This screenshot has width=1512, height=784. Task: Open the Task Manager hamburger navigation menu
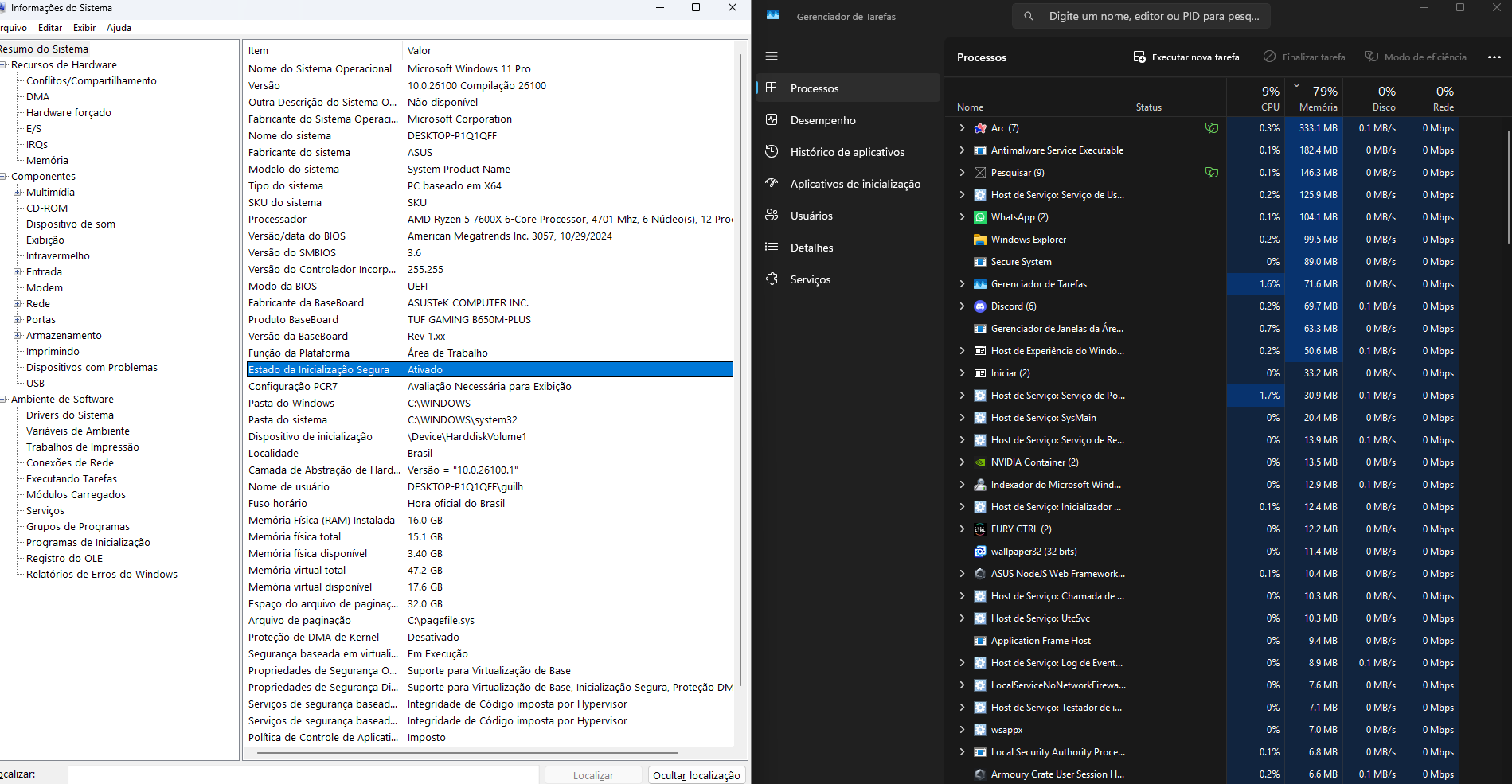(x=771, y=56)
